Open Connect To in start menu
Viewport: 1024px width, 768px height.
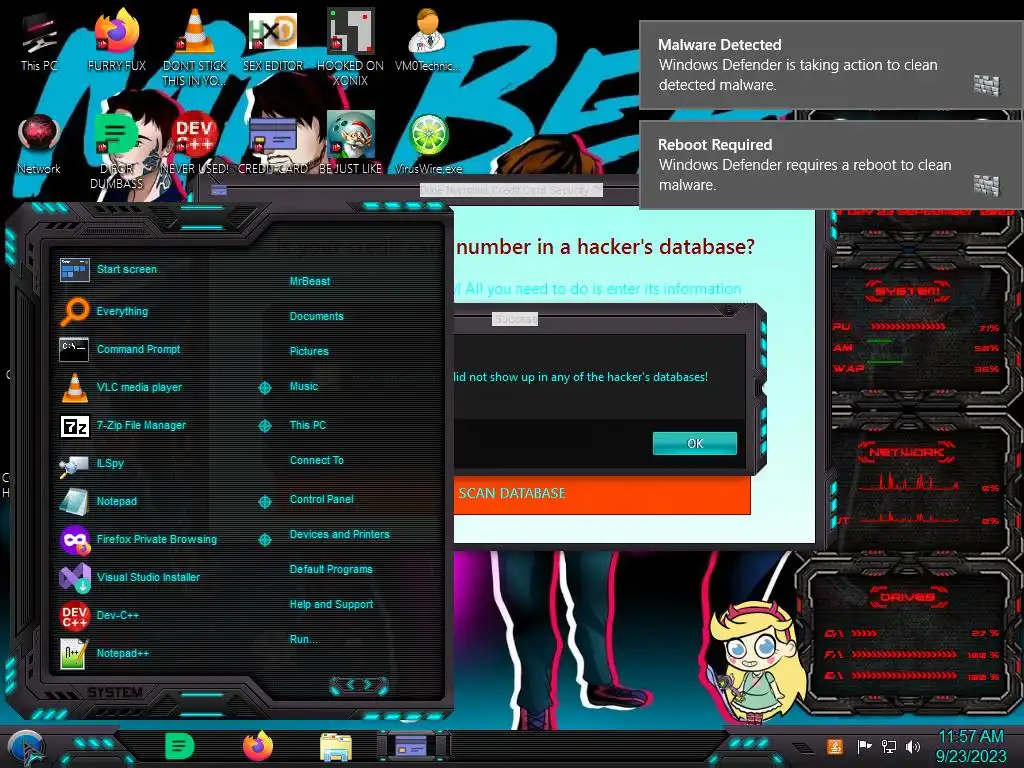[316, 460]
